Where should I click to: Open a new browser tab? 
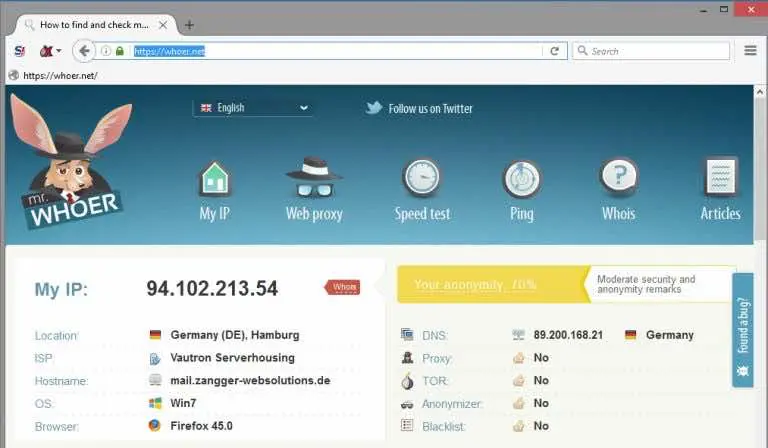point(189,25)
